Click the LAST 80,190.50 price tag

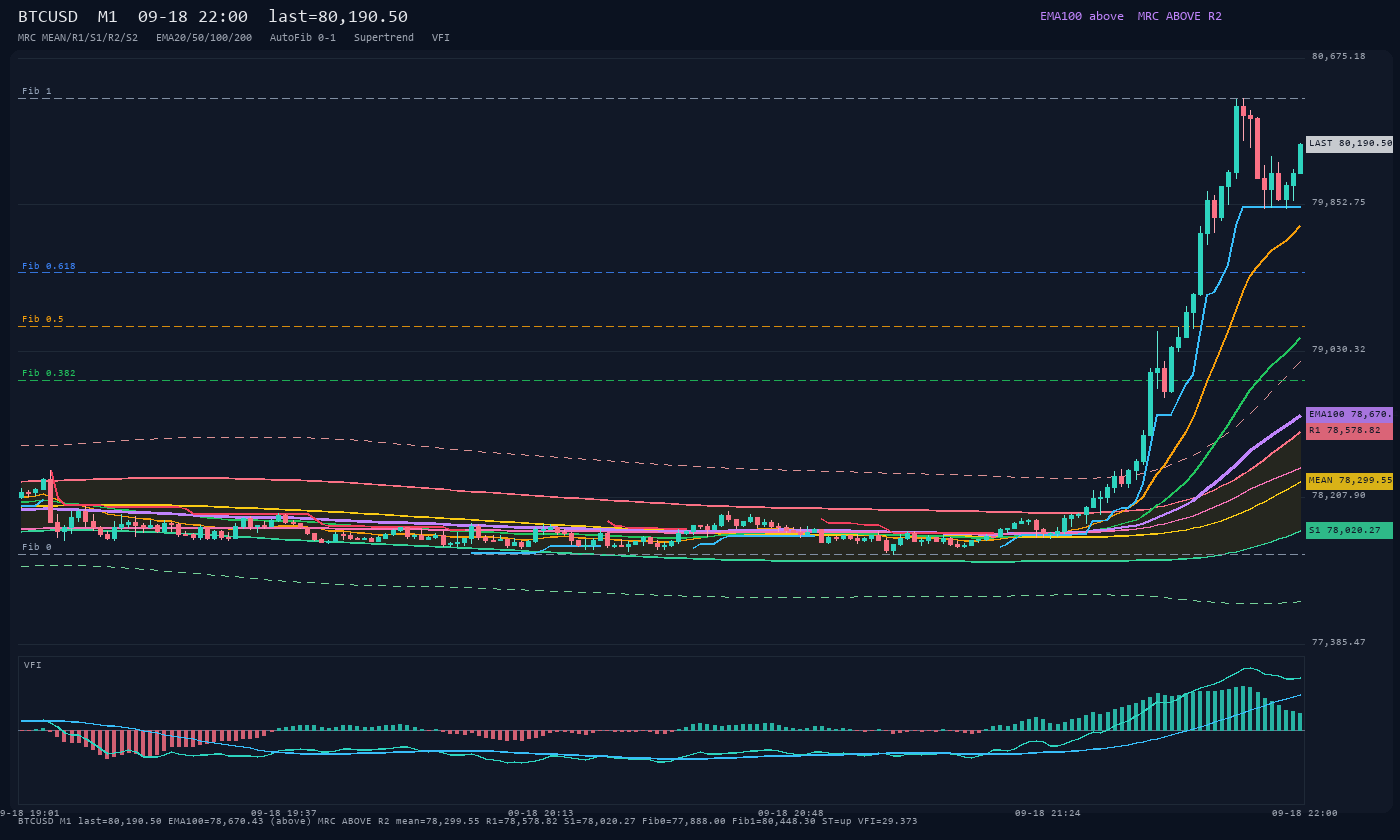click(1349, 143)
